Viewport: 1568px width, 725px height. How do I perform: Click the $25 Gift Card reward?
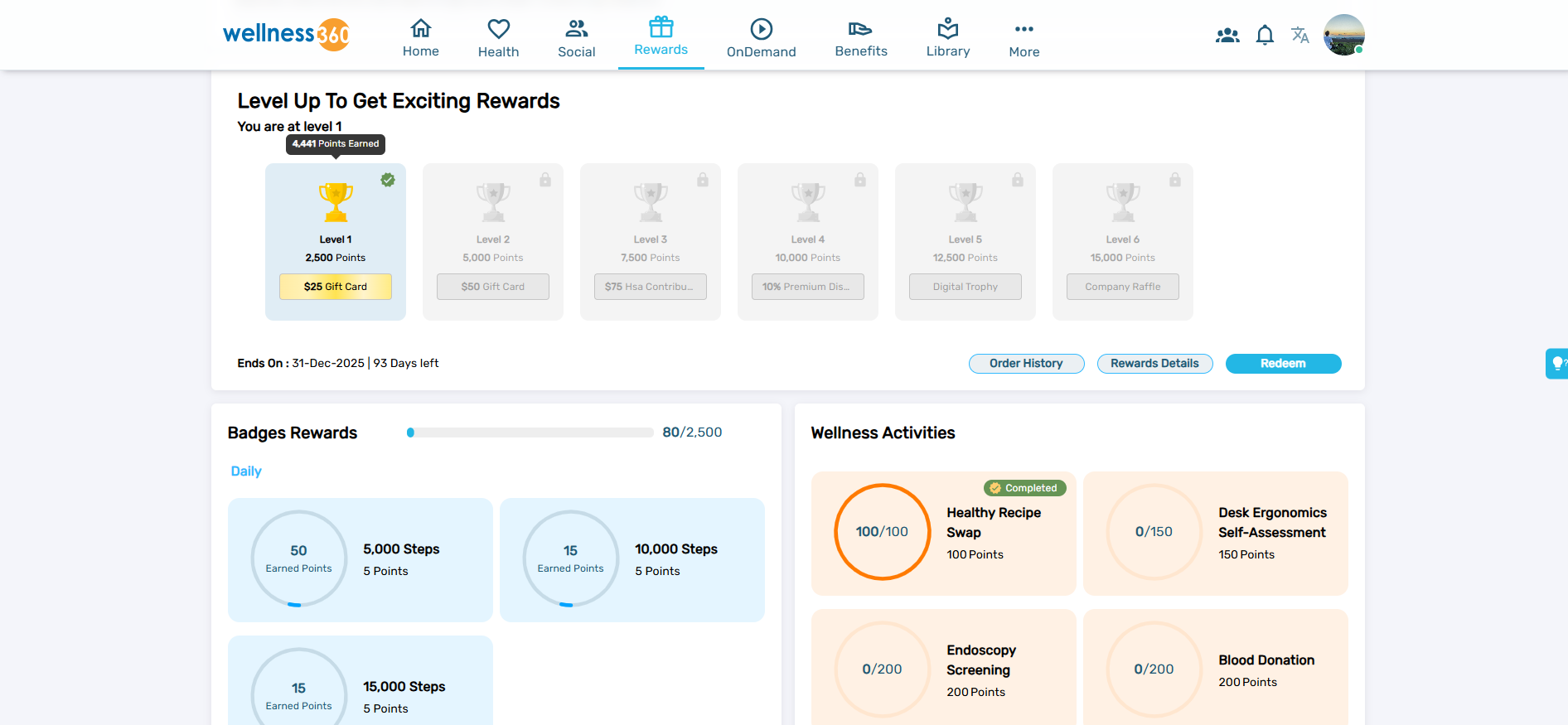pos(336,287)
